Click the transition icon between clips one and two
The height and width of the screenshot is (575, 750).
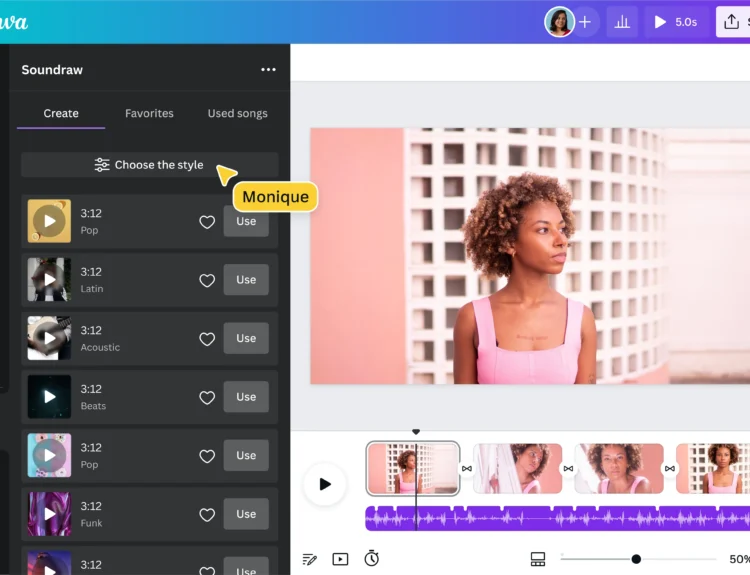coord(467,468)
